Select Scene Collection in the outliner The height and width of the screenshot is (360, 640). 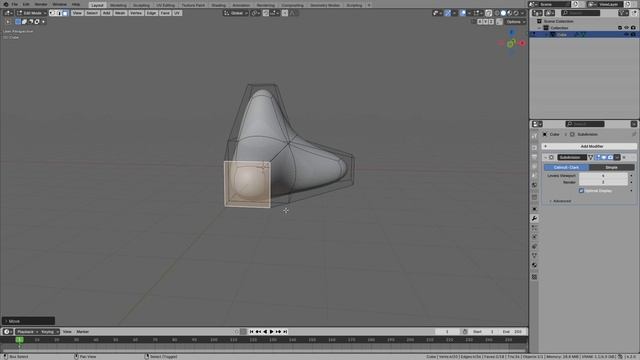(x=558, y=21)
